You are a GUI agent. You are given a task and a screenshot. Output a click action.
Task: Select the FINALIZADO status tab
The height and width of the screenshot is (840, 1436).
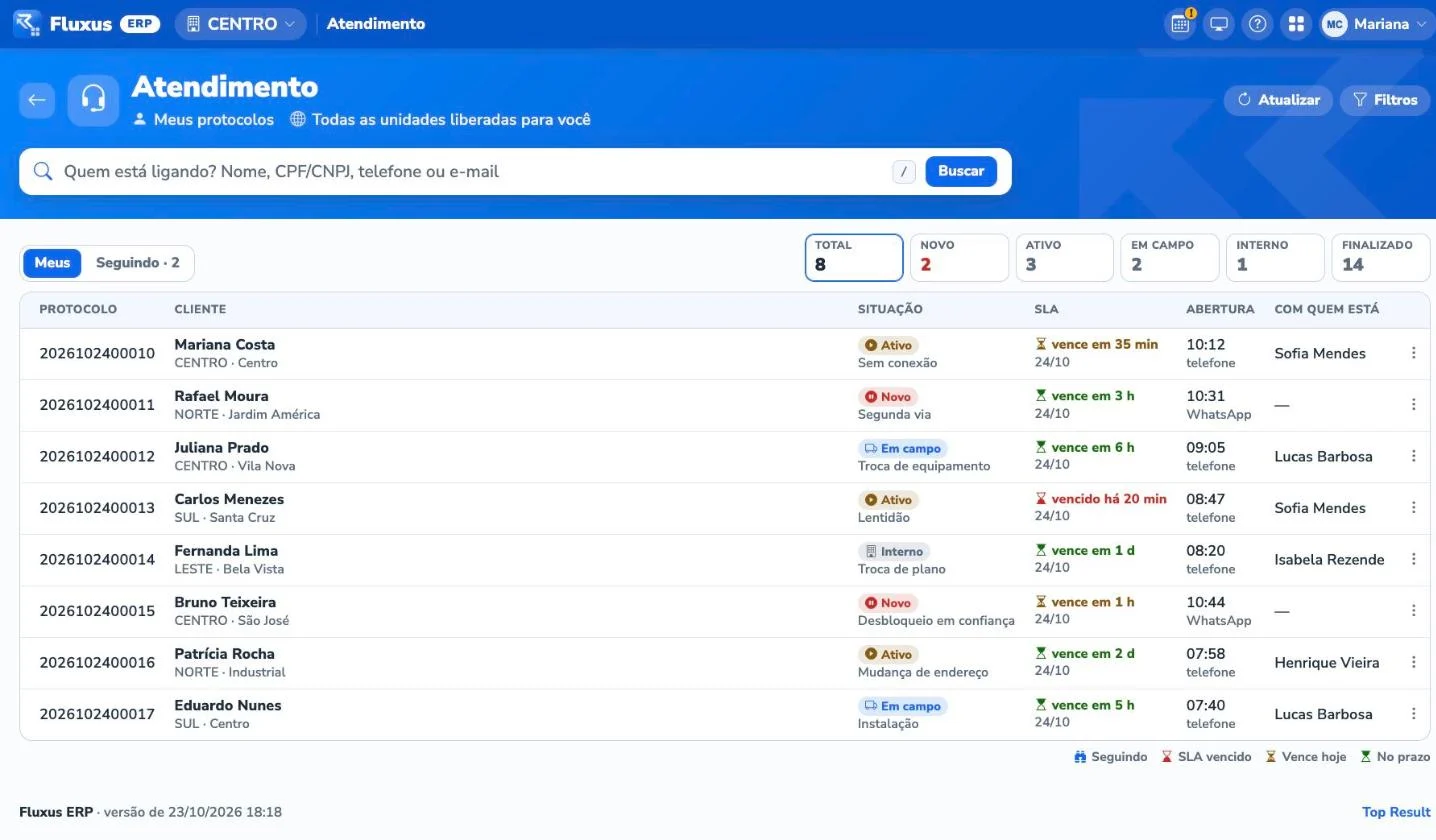click(x=1381, y=257)
